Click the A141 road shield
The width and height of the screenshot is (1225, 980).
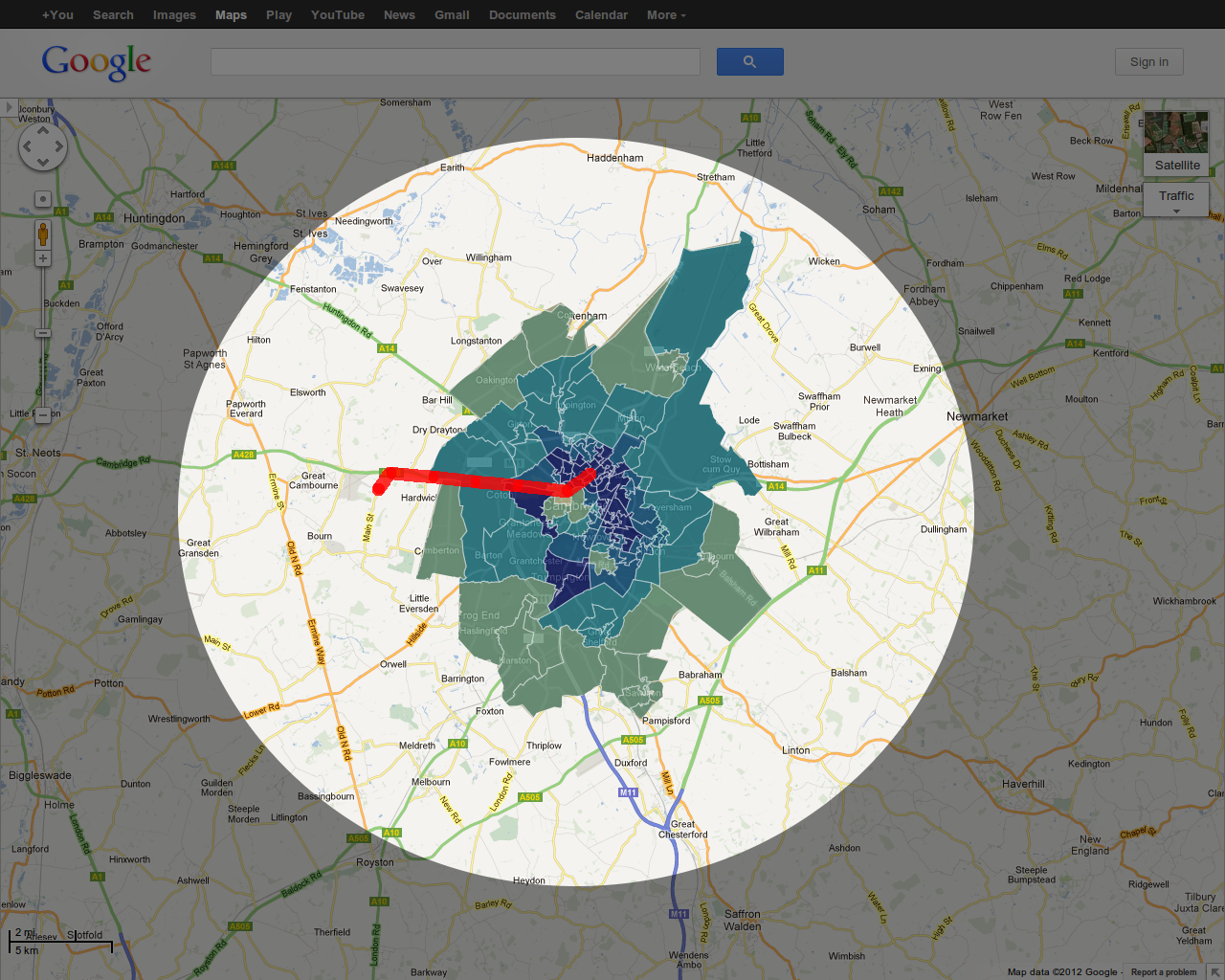tap(224, 166)
